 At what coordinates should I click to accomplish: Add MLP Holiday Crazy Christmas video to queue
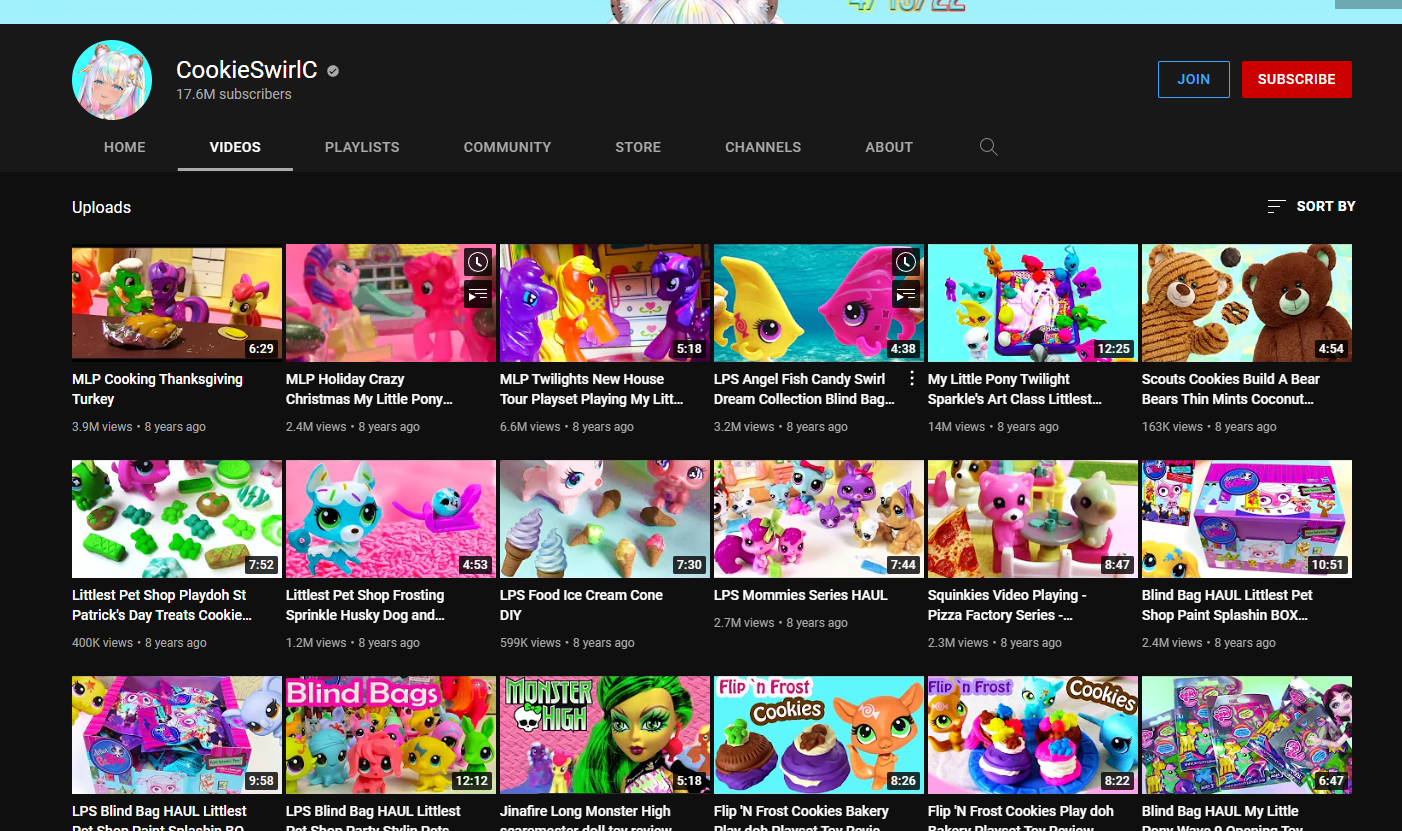[x=478, y=294]
